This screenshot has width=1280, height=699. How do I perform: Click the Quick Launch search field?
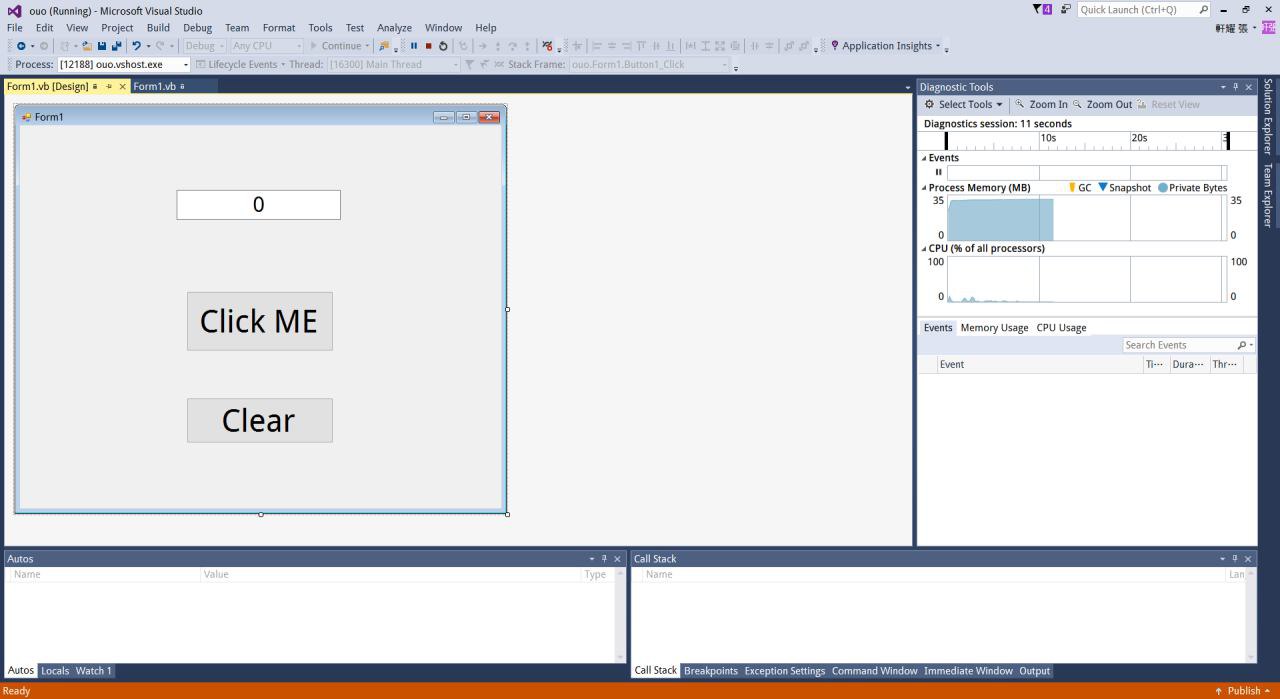pyautogui.click(x=1136, y=10)
